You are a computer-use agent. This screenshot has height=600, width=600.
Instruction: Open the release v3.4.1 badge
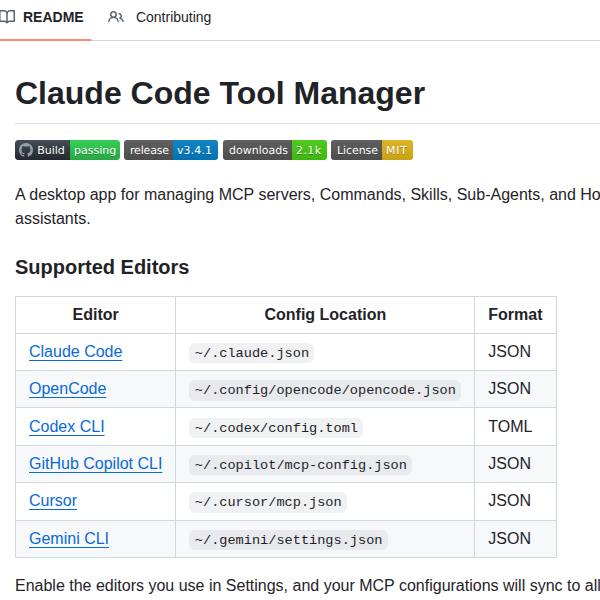171,150
